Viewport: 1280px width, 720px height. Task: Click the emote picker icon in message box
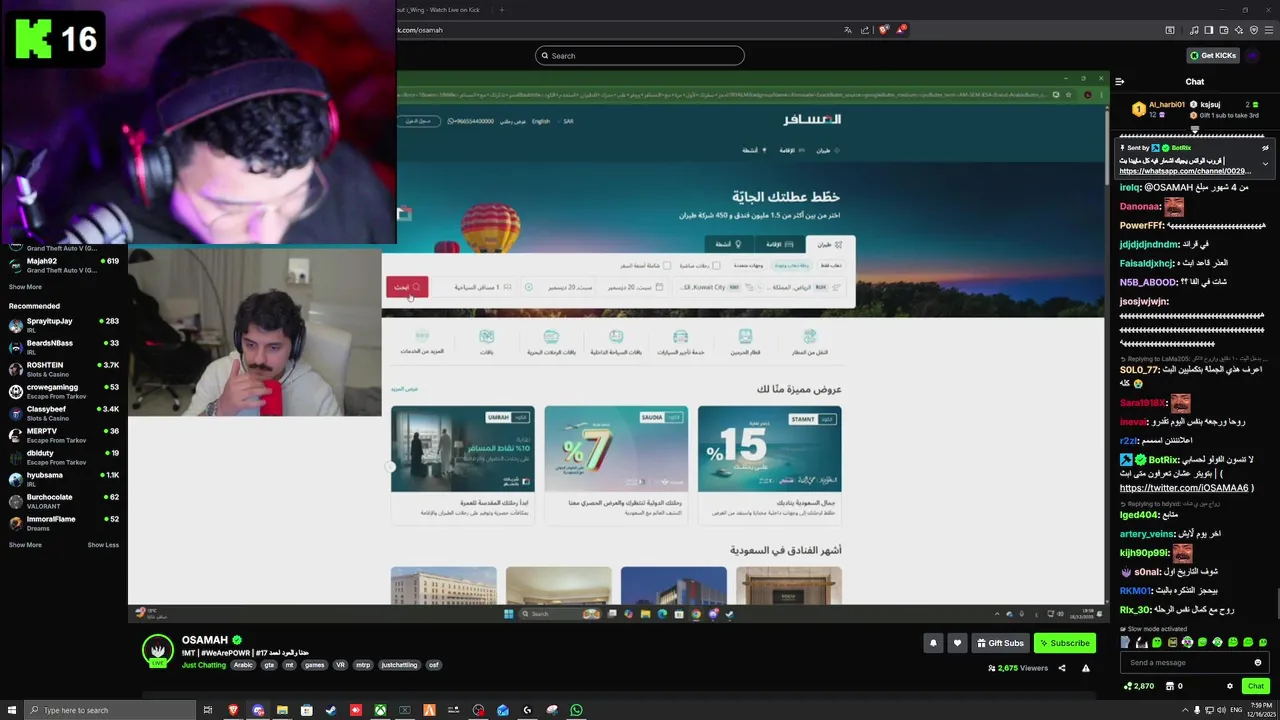pos(1258,662)
